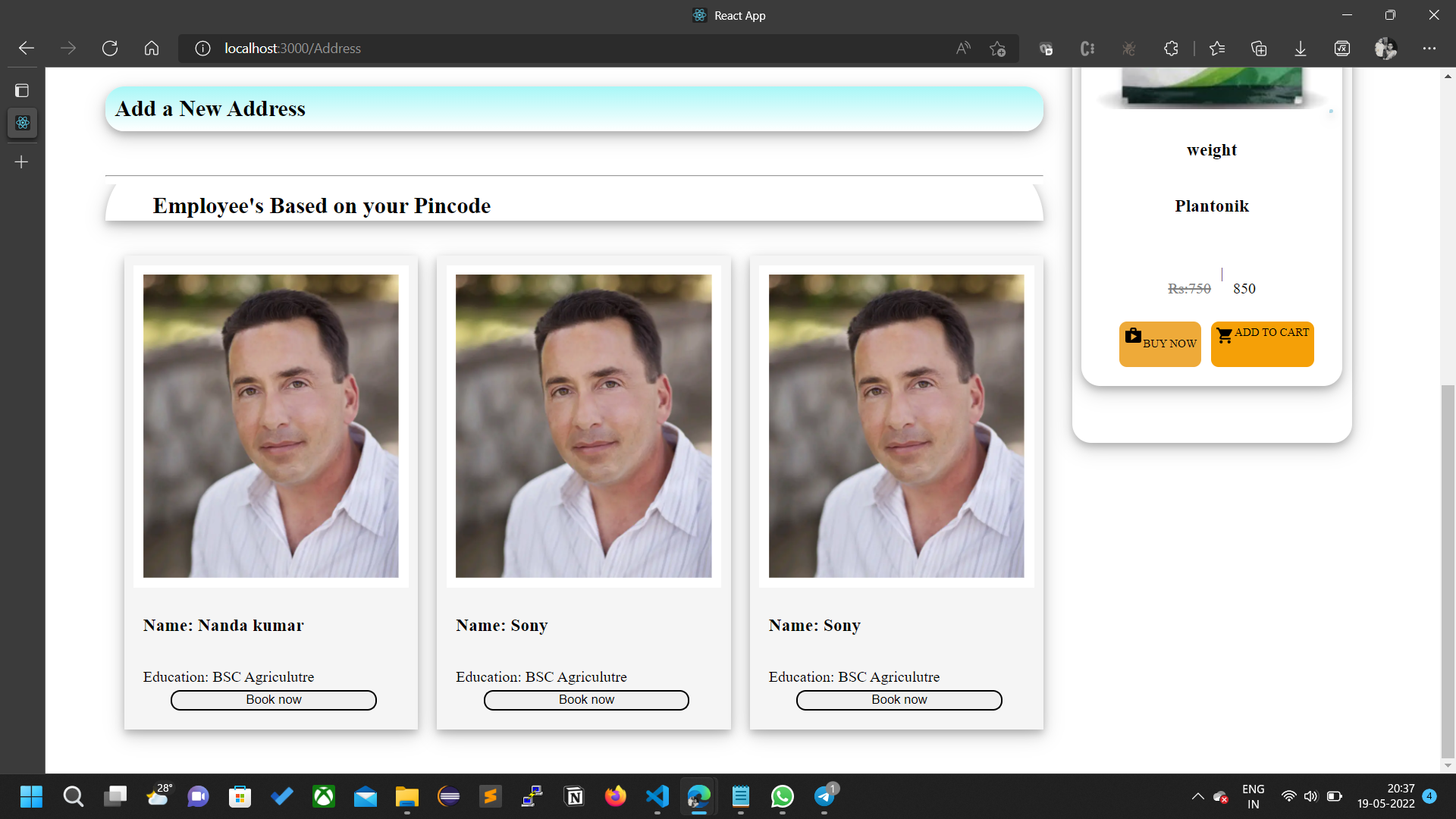Click the volume icon in tray
The image size is (1456, 819).
click(x=1310, y=796)
